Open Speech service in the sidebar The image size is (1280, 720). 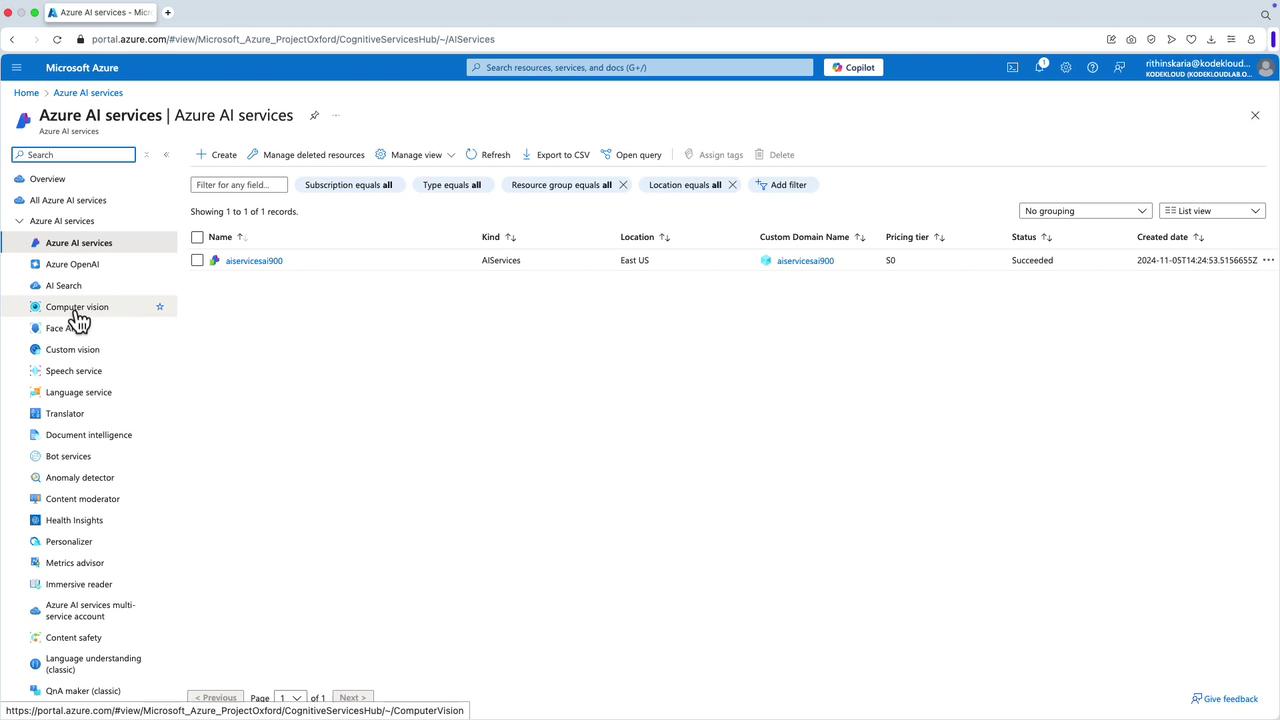coord(74,371)
